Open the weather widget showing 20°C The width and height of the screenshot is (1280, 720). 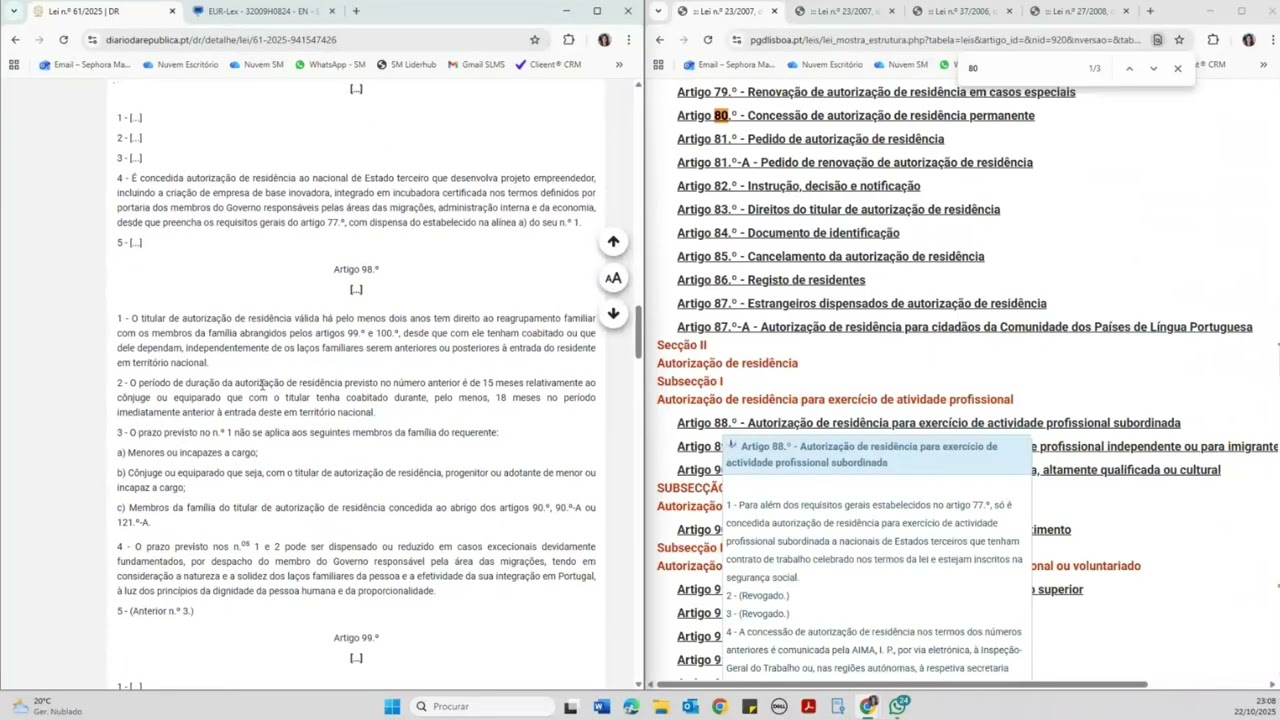pyautogui.click(x=45, y=706)
